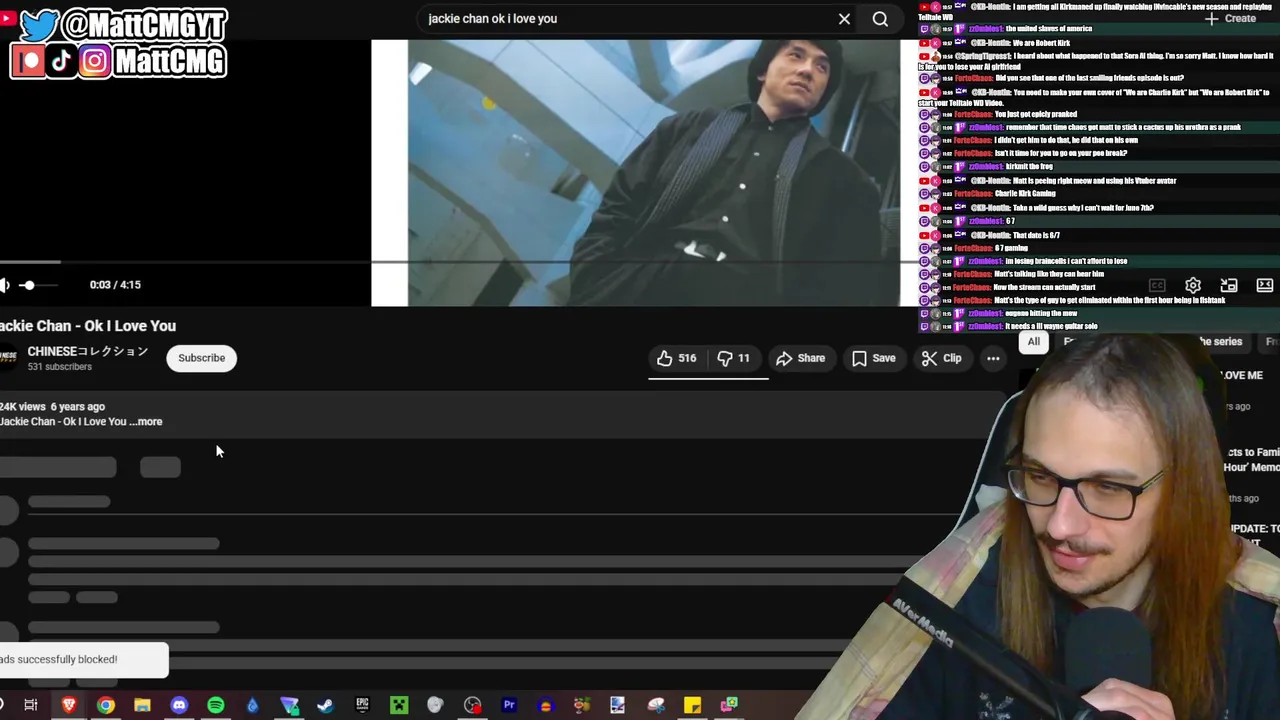Select the All filter chip
Image resolution: width=1280 pixels, height=720 pixels.
(1033, 342)
